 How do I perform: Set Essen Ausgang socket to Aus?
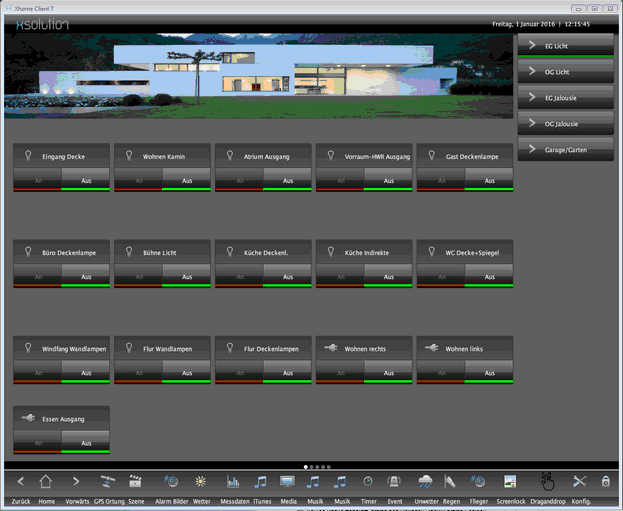pyautogui.click(x=85, y=443)
